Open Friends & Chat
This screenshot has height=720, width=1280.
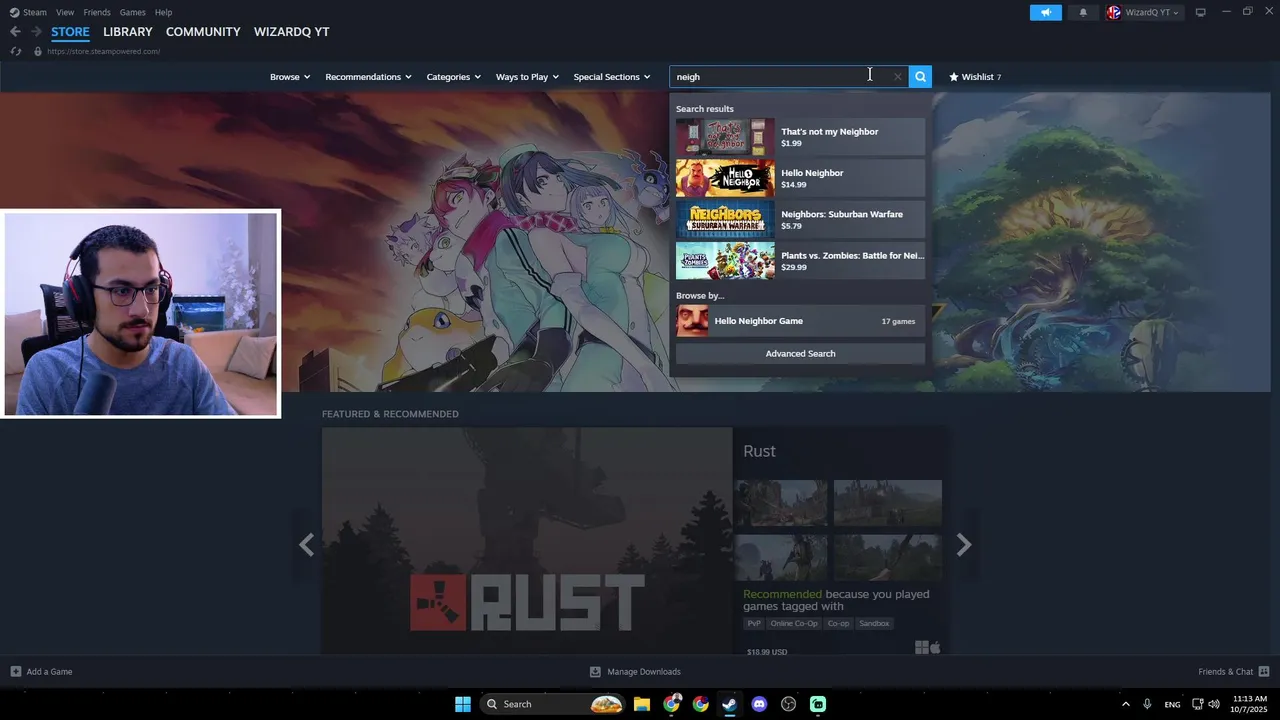(1234, 671)
